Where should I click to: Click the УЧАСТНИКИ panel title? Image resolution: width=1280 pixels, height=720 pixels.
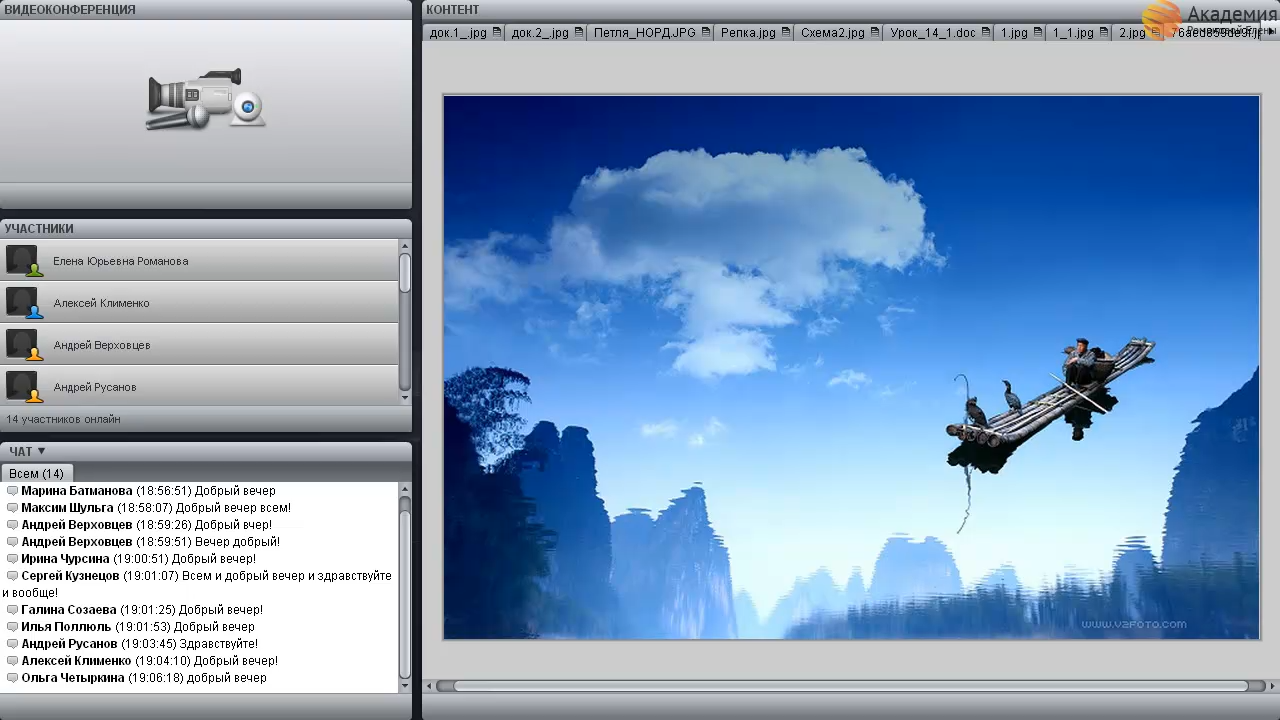39,228
